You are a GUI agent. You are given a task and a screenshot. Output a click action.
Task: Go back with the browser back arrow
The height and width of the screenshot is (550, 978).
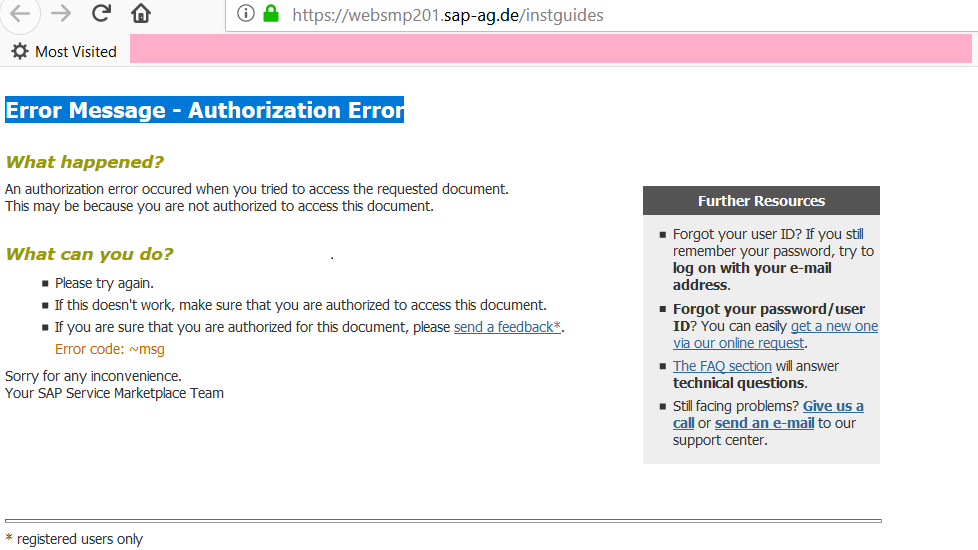tap(19, 13)
